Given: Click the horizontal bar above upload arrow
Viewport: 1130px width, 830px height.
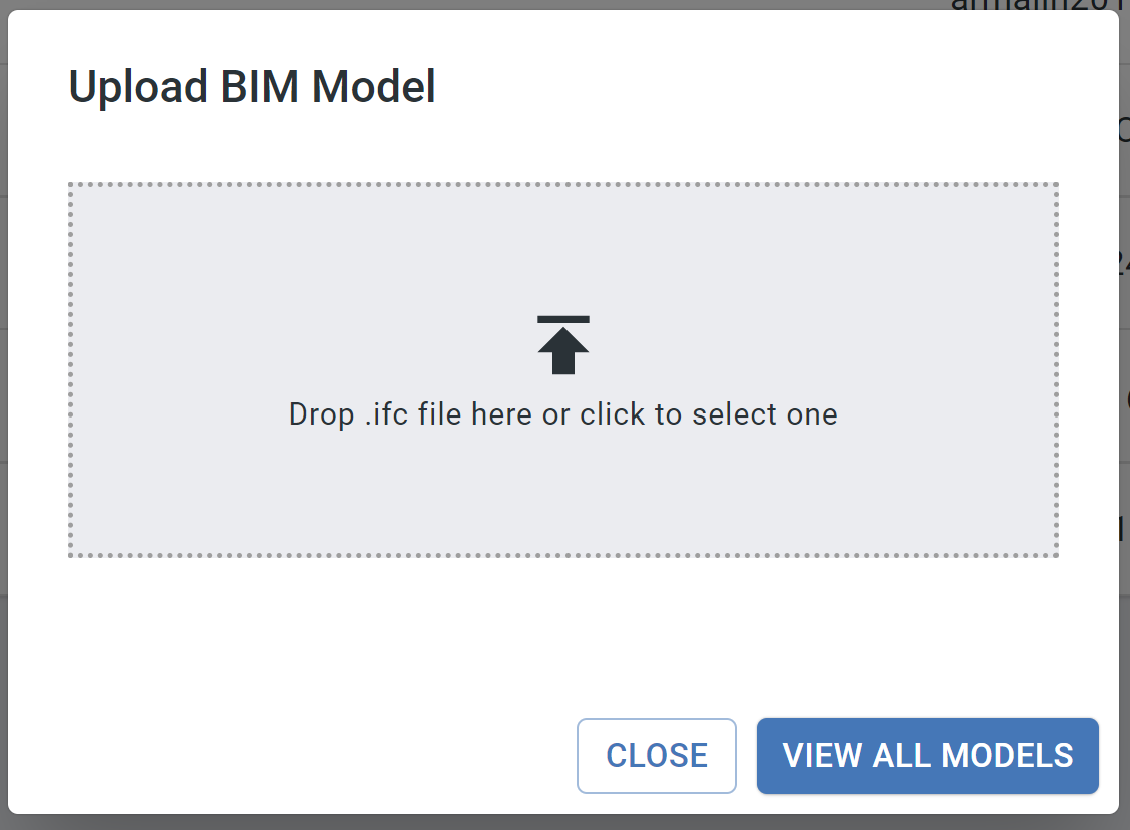Looking at the screenshot, I should [x=563, y=319].
